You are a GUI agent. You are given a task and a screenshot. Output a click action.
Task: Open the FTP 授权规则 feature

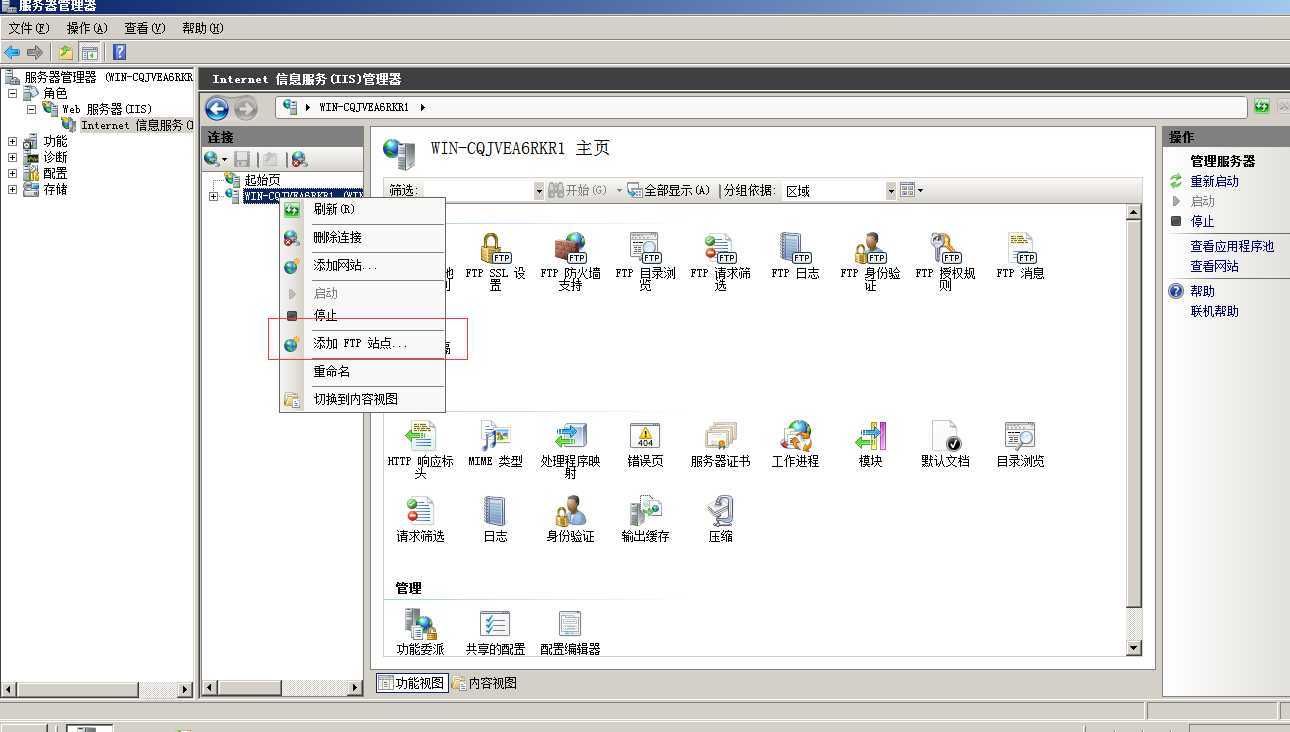pos(945,260)
